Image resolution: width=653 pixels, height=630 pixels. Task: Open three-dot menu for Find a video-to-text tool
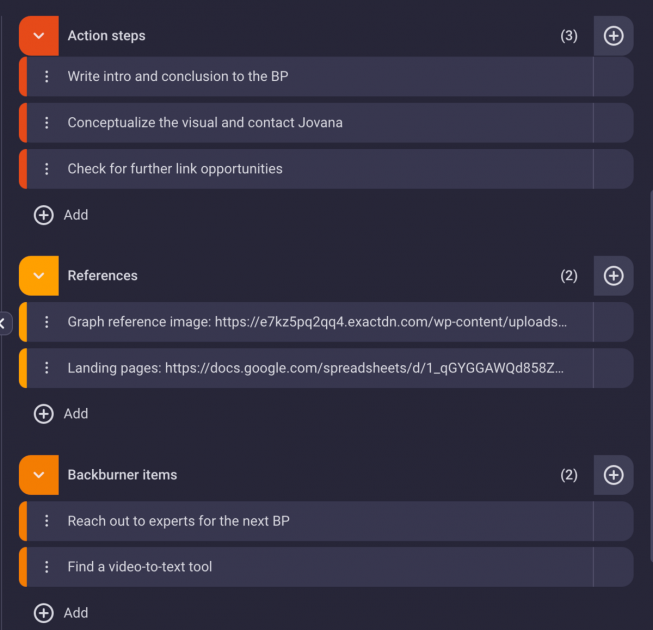point(47,567)
